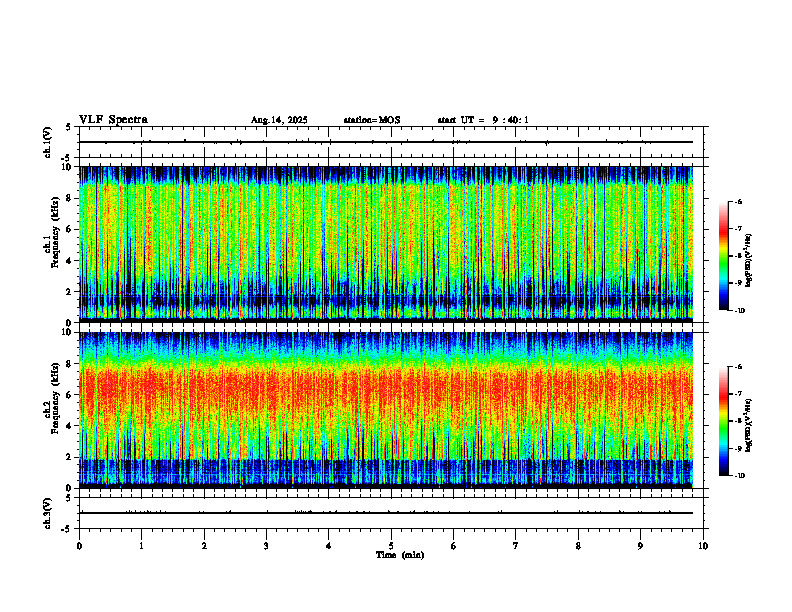Click the ch.2 frequency axis "2" tick label
Image resolution: width=792 pixels, height=612 pixels.
[70, 457]
